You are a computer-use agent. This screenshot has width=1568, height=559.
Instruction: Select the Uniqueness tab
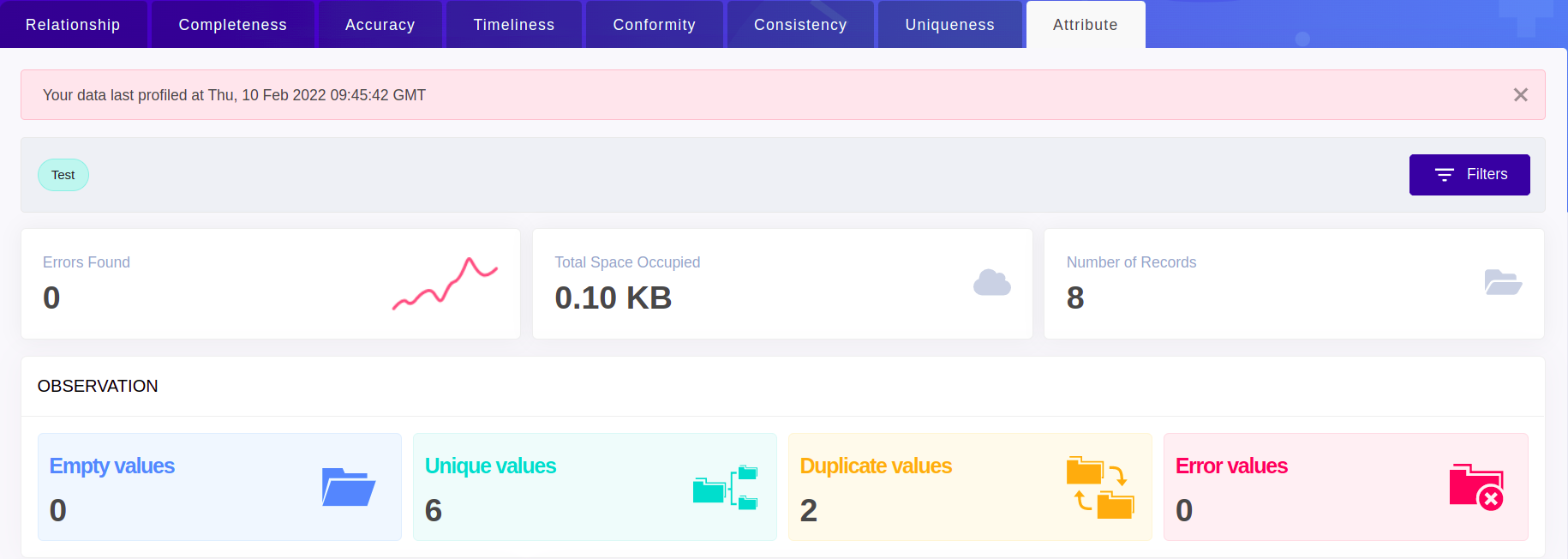(x=949, y=25)
